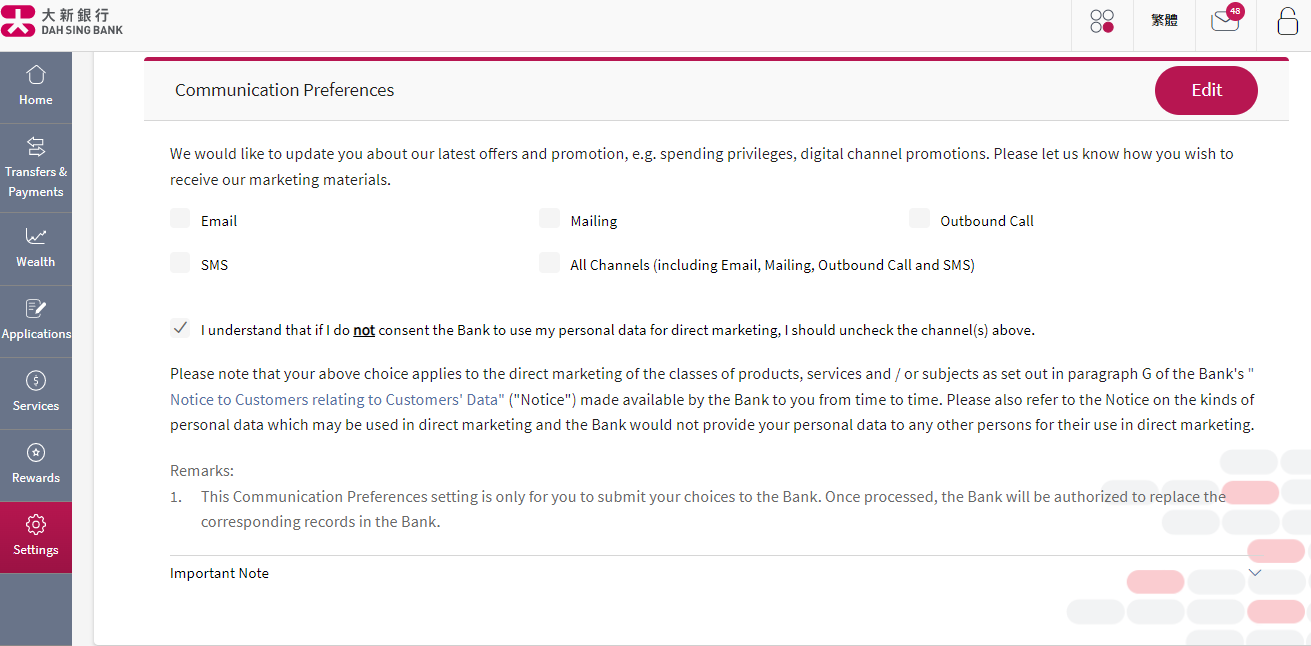Enable the SMS checkbox
This screenshot has width=1311, height=646.
180,263
